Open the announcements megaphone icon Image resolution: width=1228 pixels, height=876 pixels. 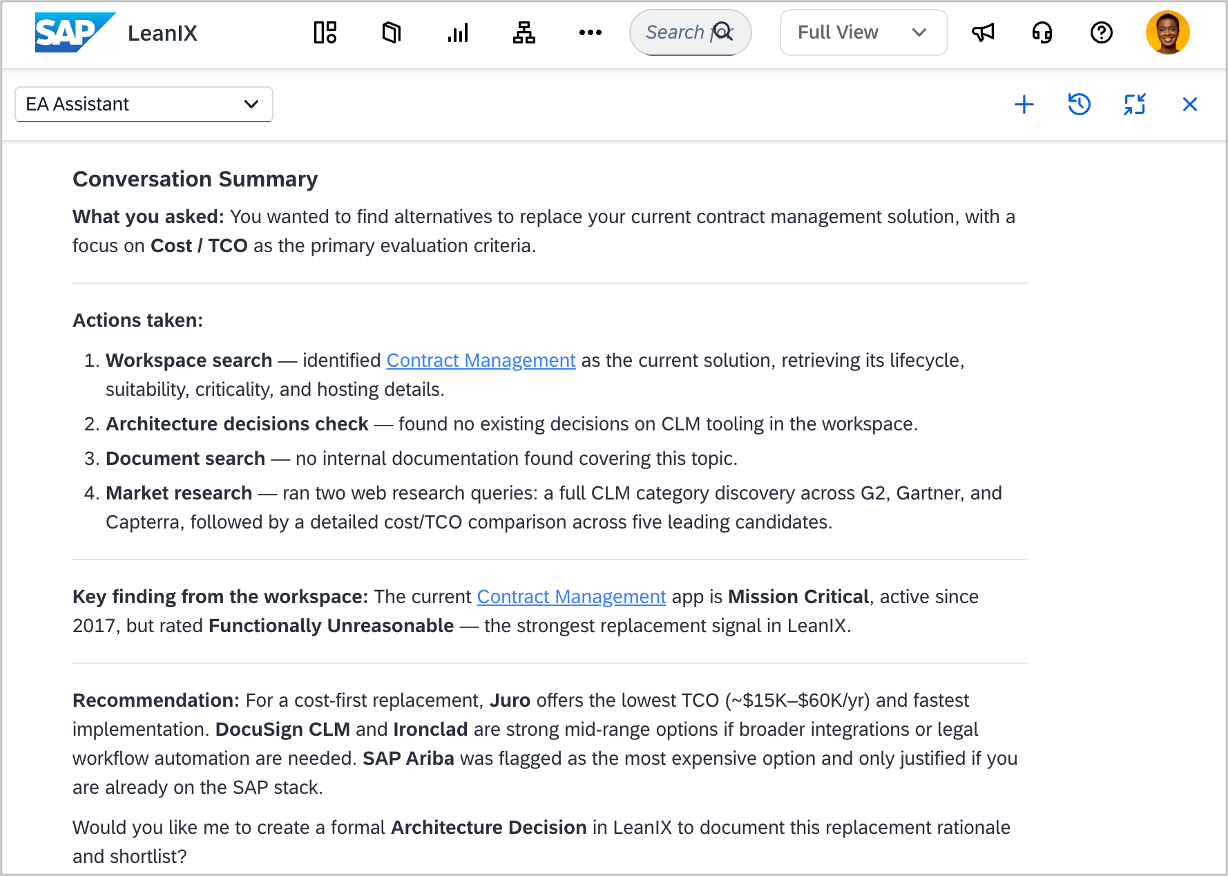(x=983, y=33)
